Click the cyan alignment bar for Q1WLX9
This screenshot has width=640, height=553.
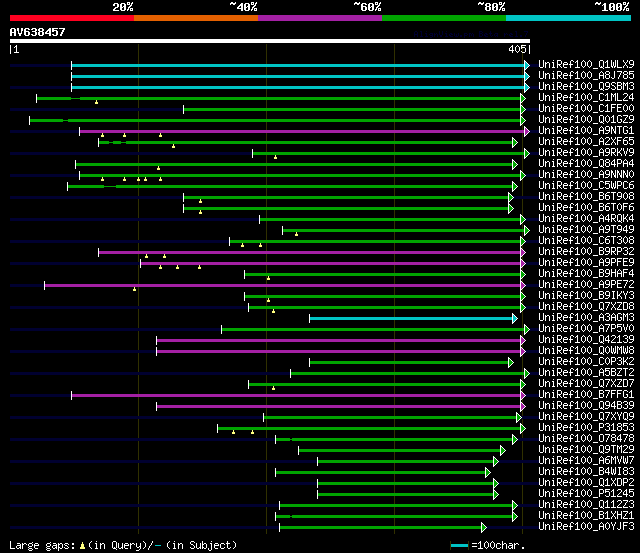[x=298, y=65]
